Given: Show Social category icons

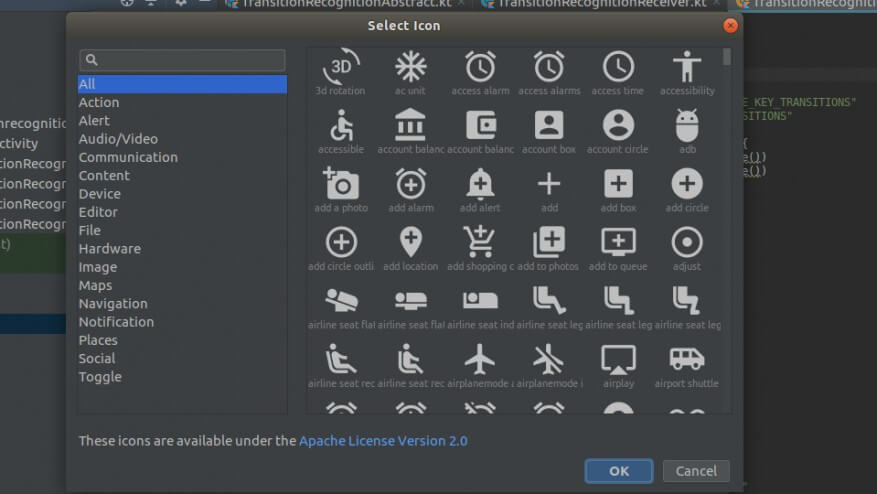Looking at the screenshot, I should click(x=182, y=358).
